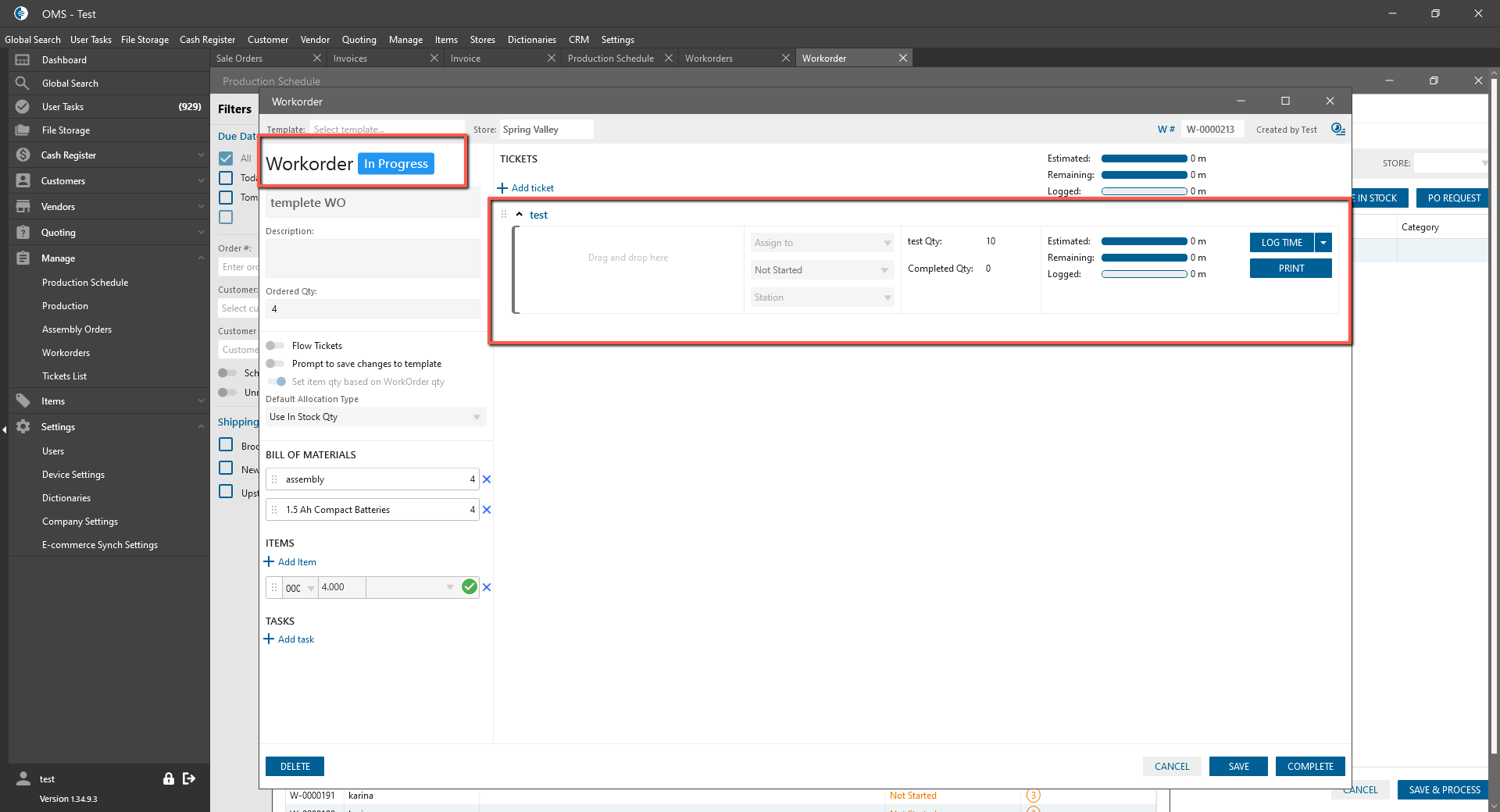Image resolution: width=1500 pixels, height=812 pixels.
Task: Switch to the Production Schedule tab
Action: tap(610, 59)
